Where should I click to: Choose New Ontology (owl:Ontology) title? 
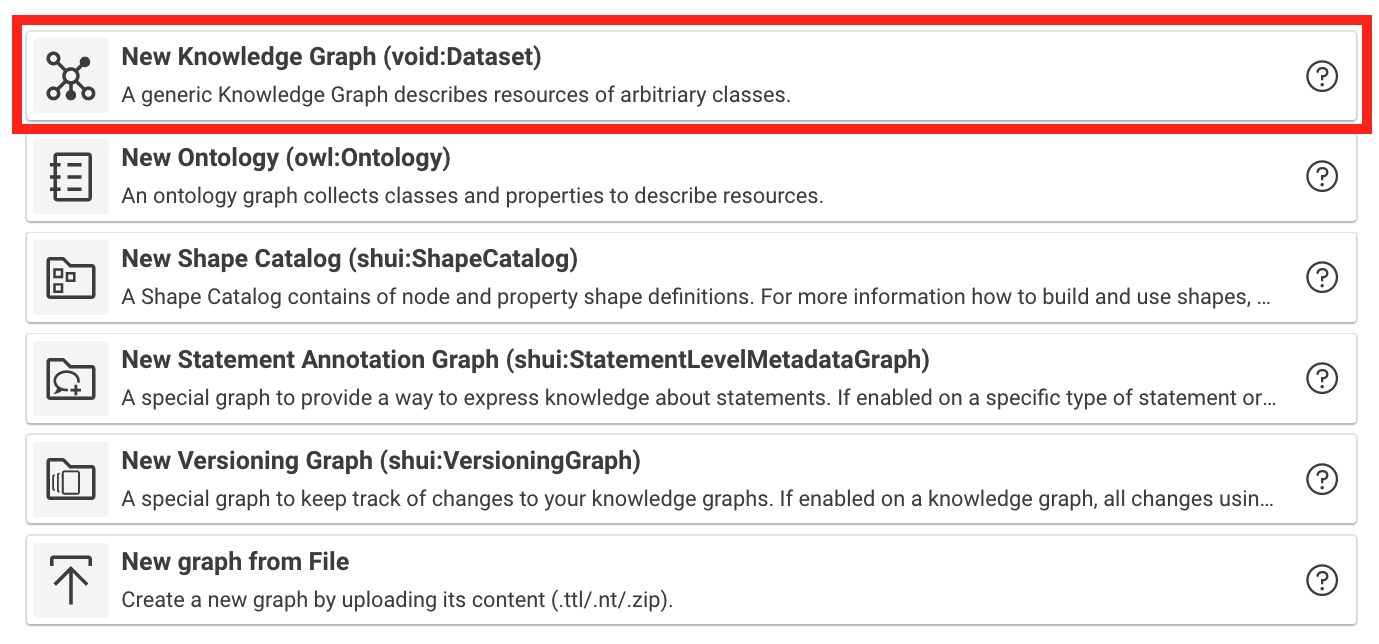coord(286,158)
